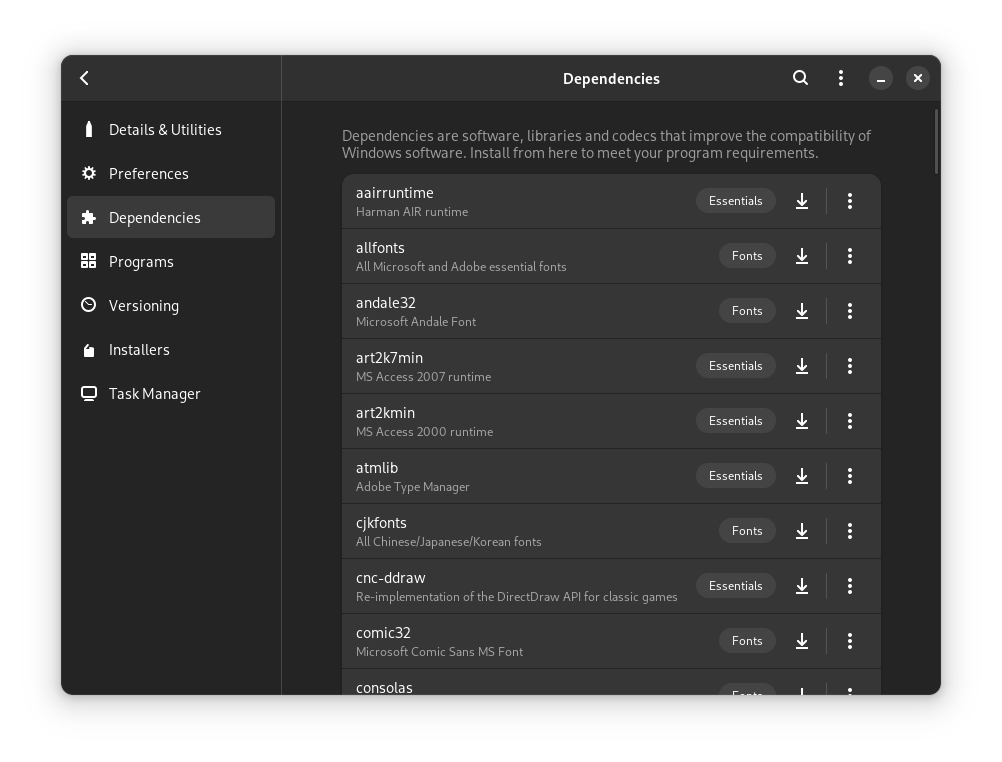1002x762 pixels.
Task: Open the main three-dot menu in header
Action: click(x=840, y=78)
